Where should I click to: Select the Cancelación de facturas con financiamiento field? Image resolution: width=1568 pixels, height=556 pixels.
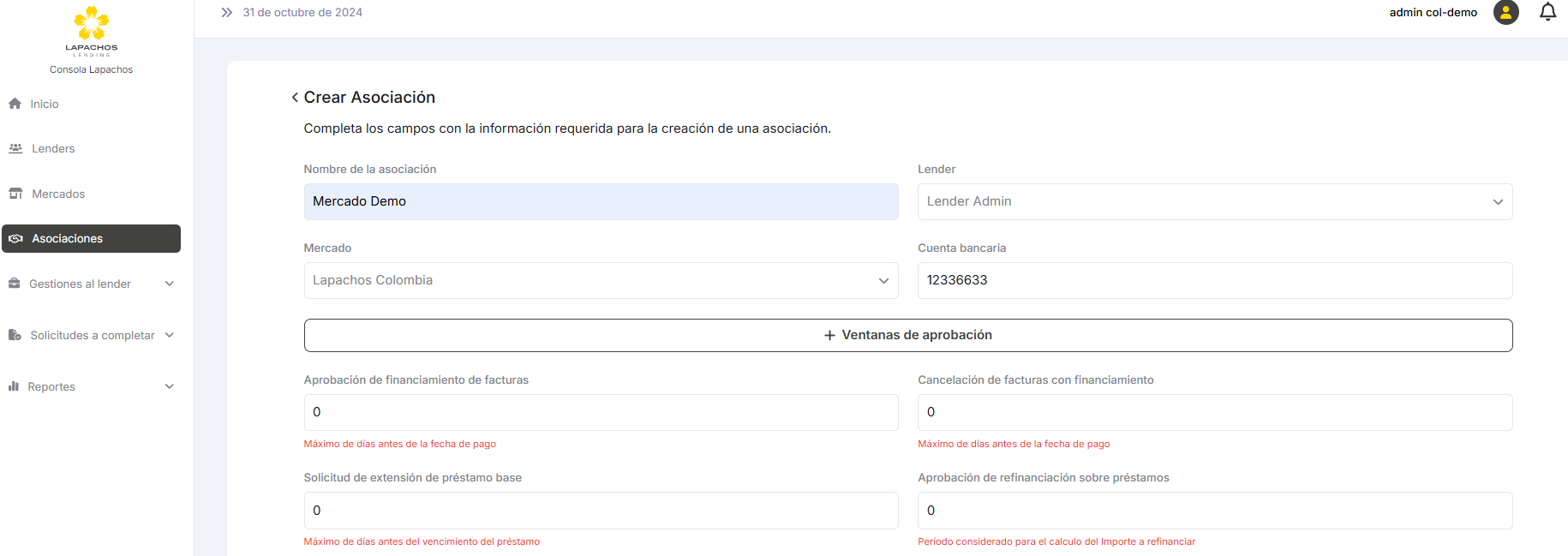(1214, 412)
